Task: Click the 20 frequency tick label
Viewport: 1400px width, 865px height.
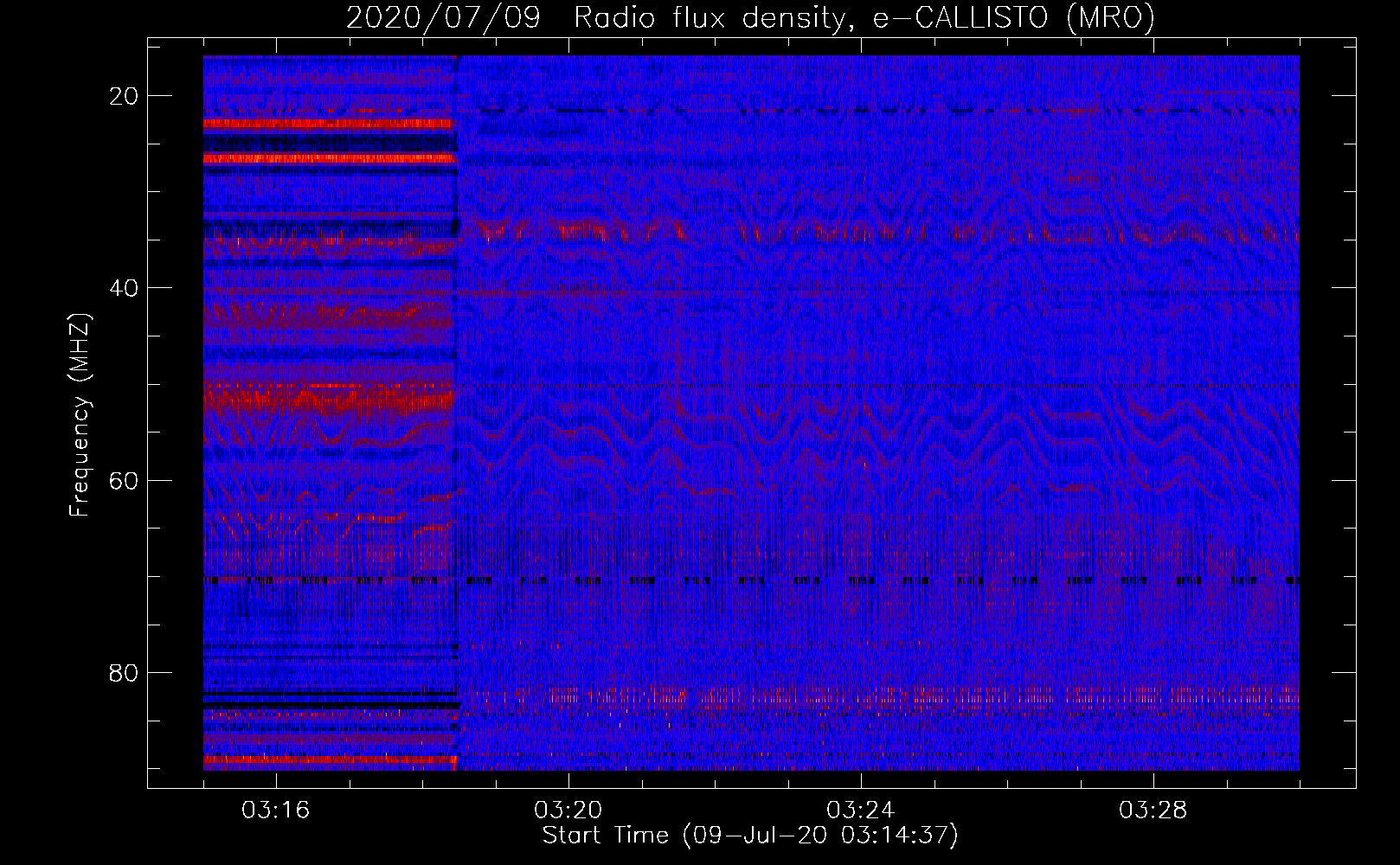Action: [x=124, y=96]
